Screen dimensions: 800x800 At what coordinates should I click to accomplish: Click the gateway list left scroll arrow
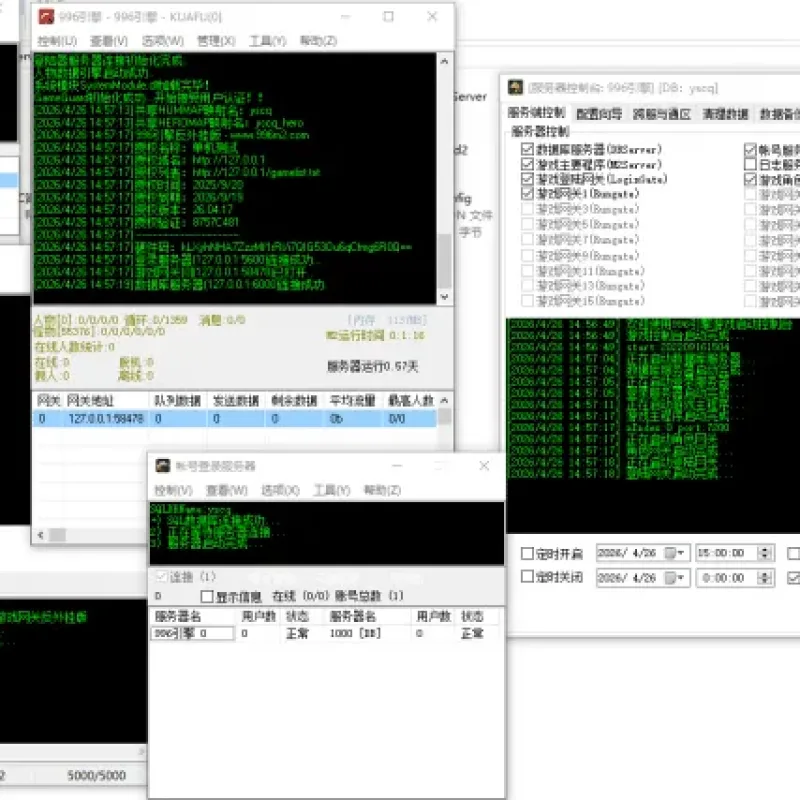[41, 535]
